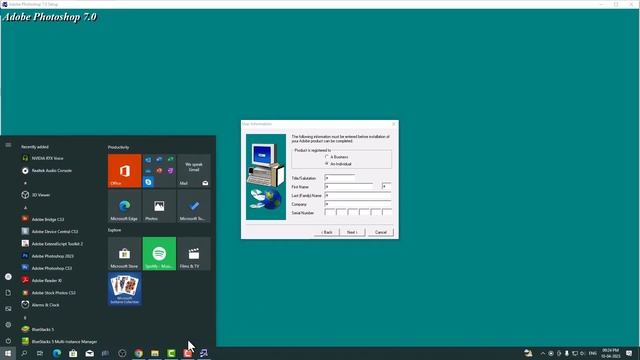Open Google Chrome from the taskbar
640x360 pixels.
pos(138,353)
